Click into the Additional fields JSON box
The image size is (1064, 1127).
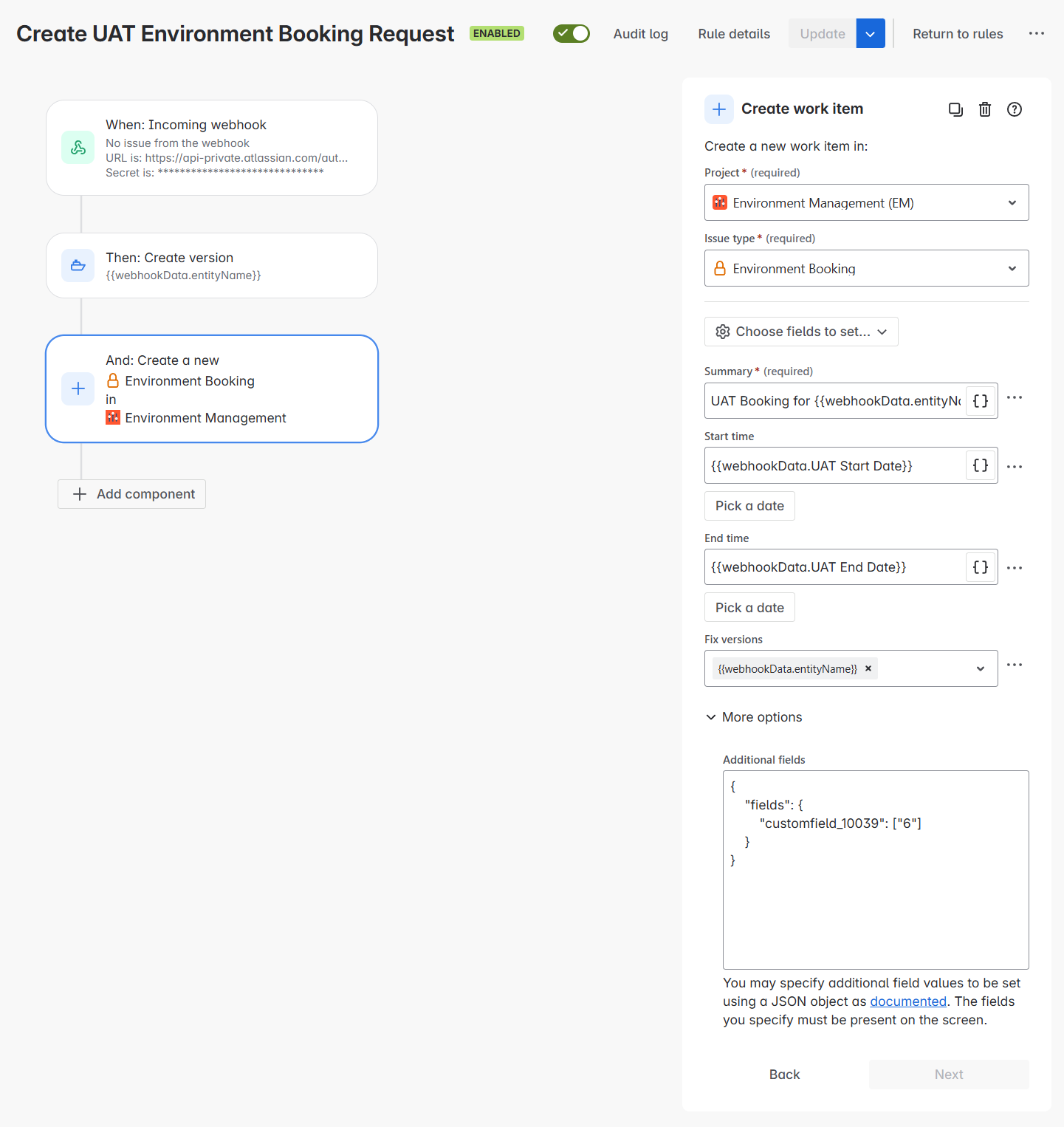(875, 901)
